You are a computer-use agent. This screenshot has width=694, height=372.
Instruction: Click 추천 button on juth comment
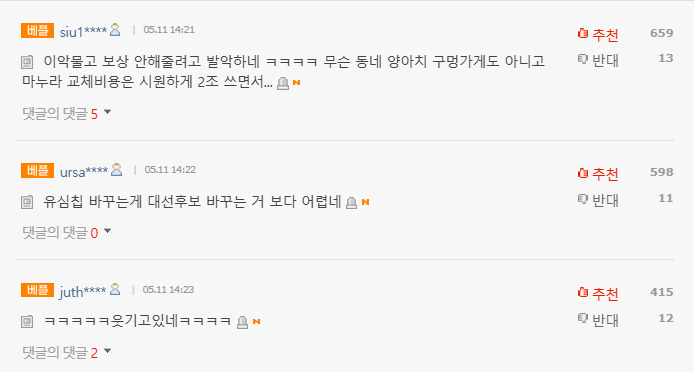pos(598,293)
